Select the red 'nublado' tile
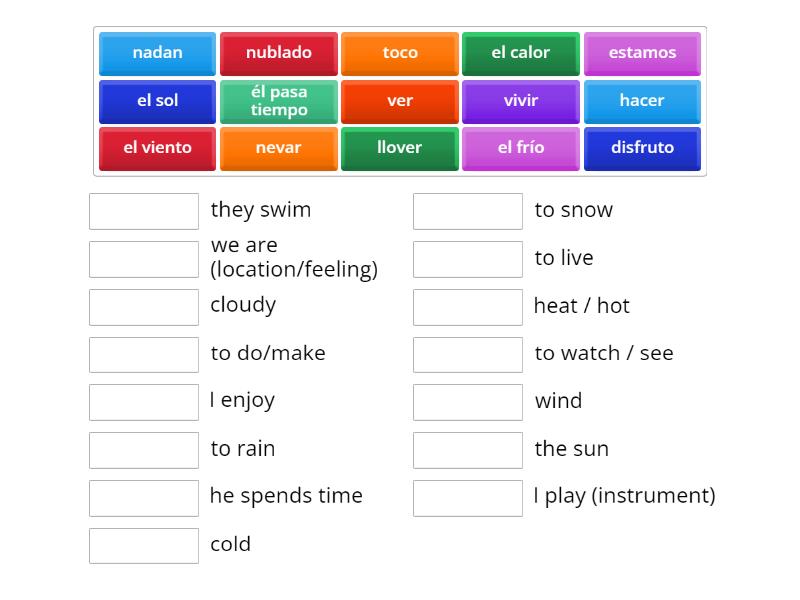This screenshot has height=600, width=800. point(279,53)
